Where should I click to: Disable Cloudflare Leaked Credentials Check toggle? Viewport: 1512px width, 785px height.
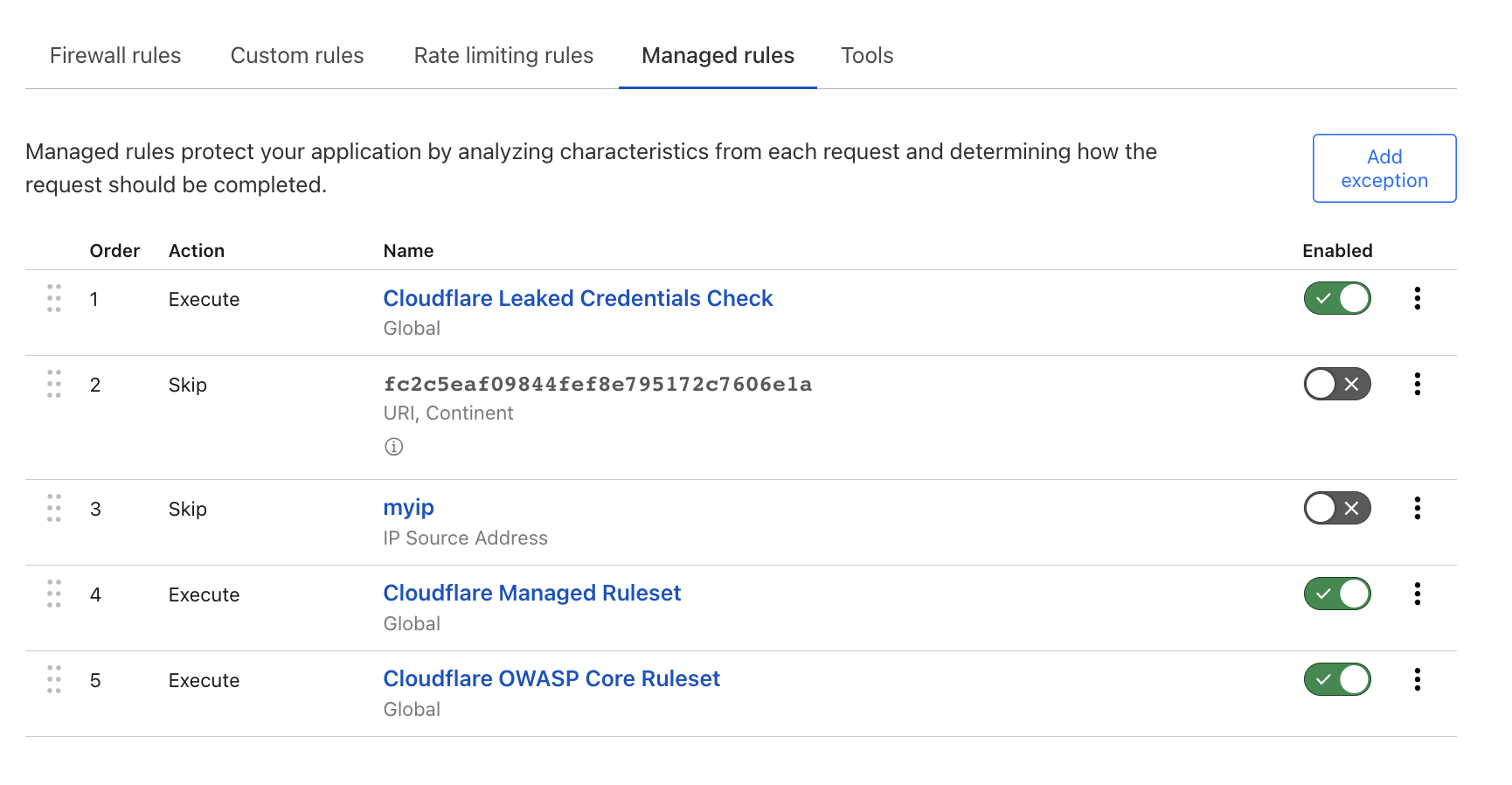point(1337,298)
